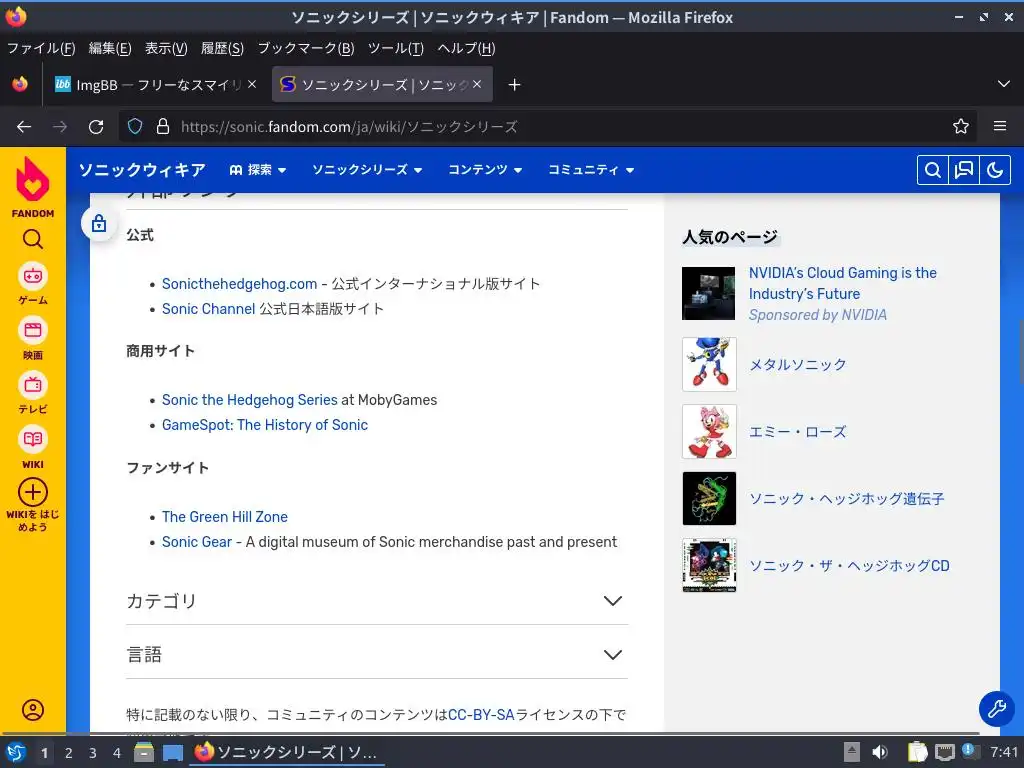Viewport: 1024px width, 768px height.
Task: Click the site security padlock icon
Action: tap(163, 126)
